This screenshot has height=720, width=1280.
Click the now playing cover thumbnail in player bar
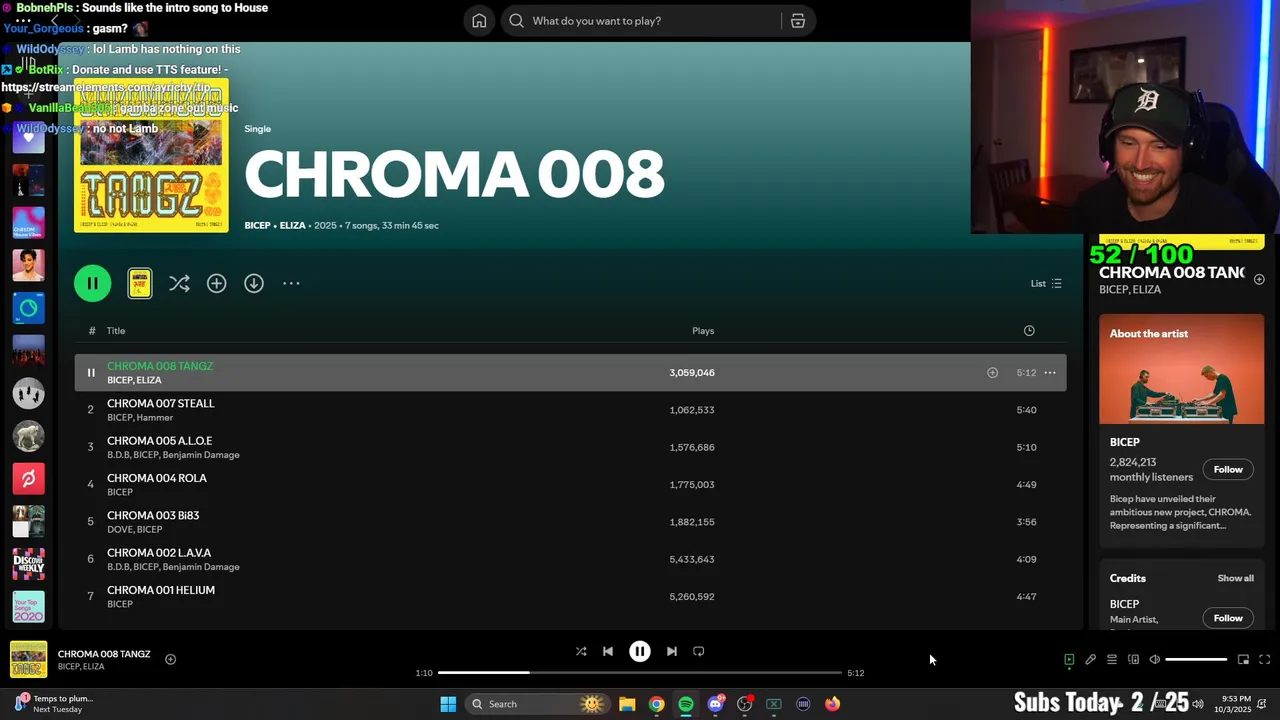tap(28, 660)
